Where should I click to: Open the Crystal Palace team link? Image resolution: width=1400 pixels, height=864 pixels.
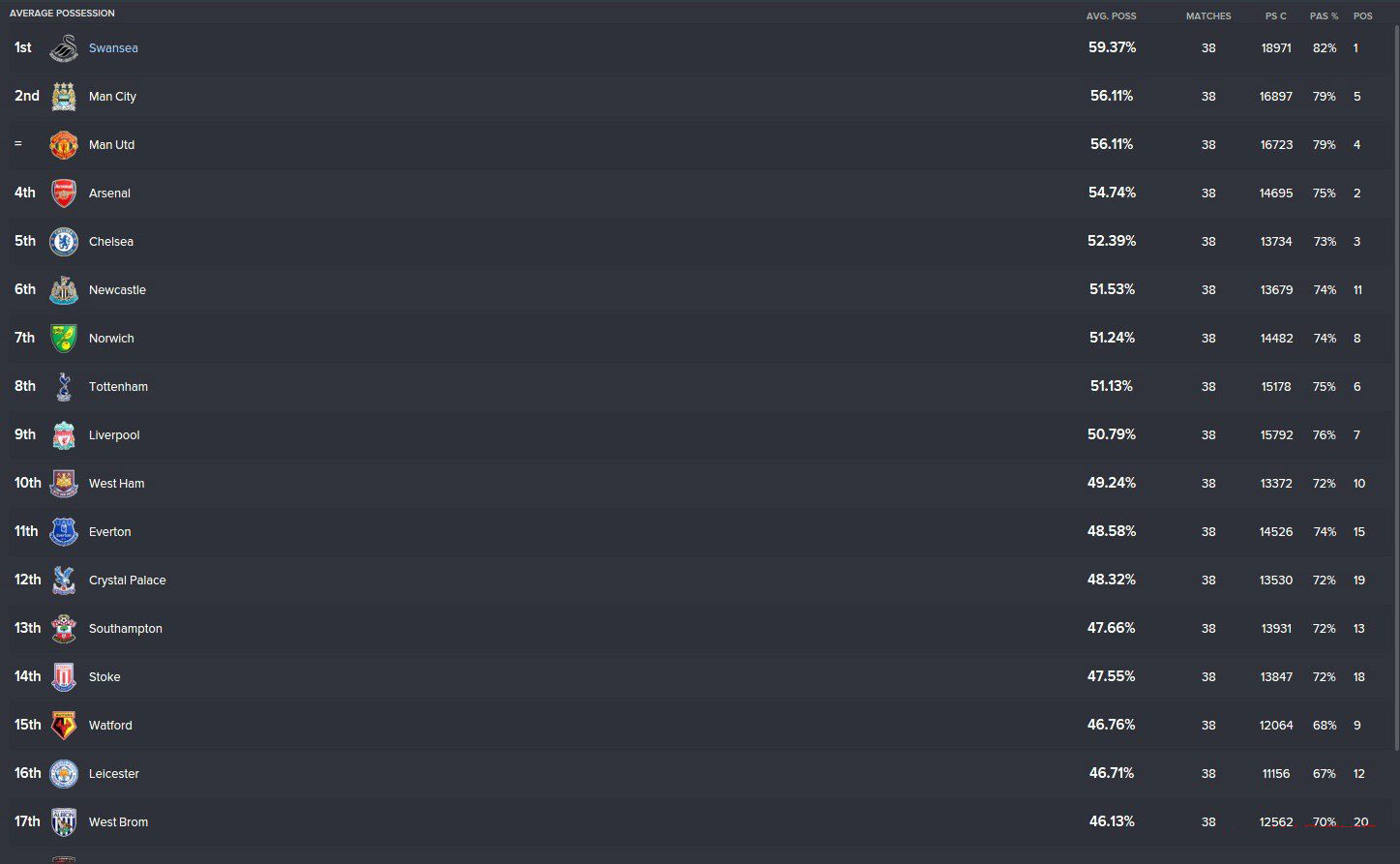[x=128, y=581]
